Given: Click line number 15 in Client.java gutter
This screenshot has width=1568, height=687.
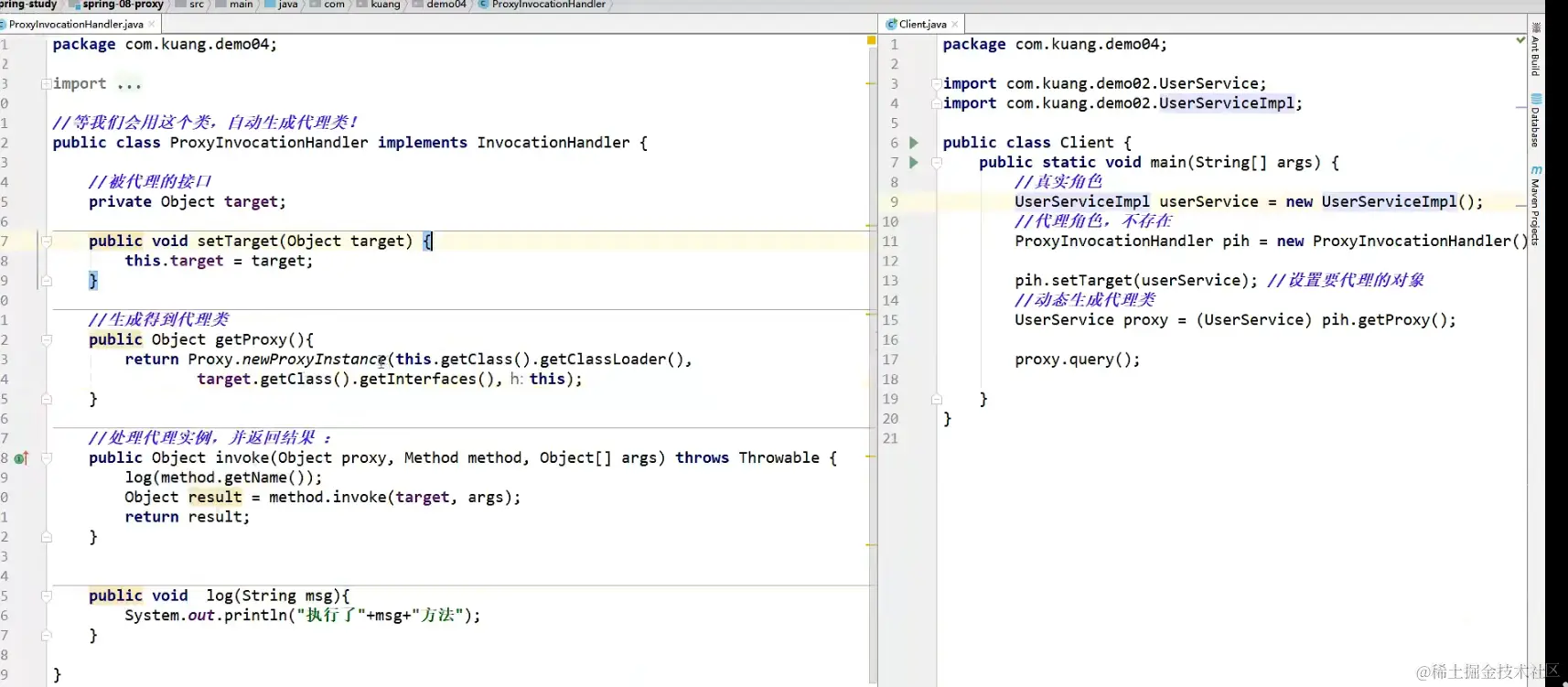Looking at the screenshot, I should coord(890,320).
